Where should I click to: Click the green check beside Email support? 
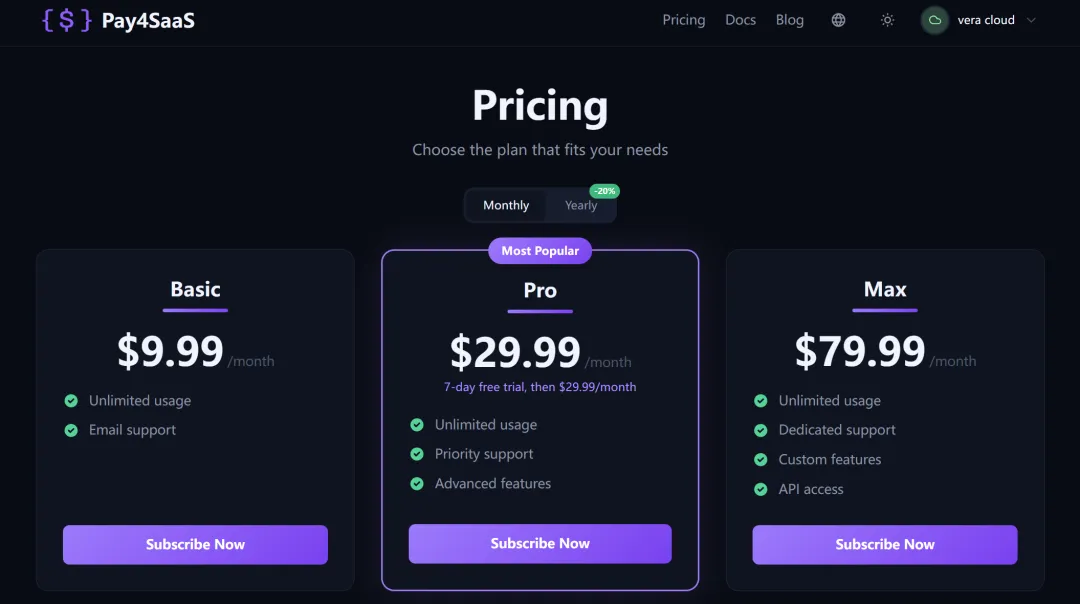point(71,430)
